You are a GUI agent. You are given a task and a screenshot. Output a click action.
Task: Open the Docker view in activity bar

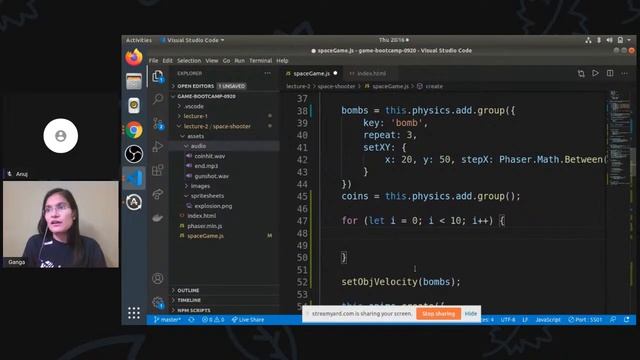tap(158, 218)
